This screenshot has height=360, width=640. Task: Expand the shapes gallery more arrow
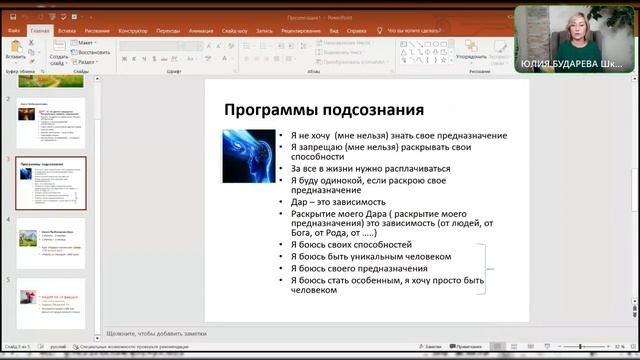tap(451, 60)
